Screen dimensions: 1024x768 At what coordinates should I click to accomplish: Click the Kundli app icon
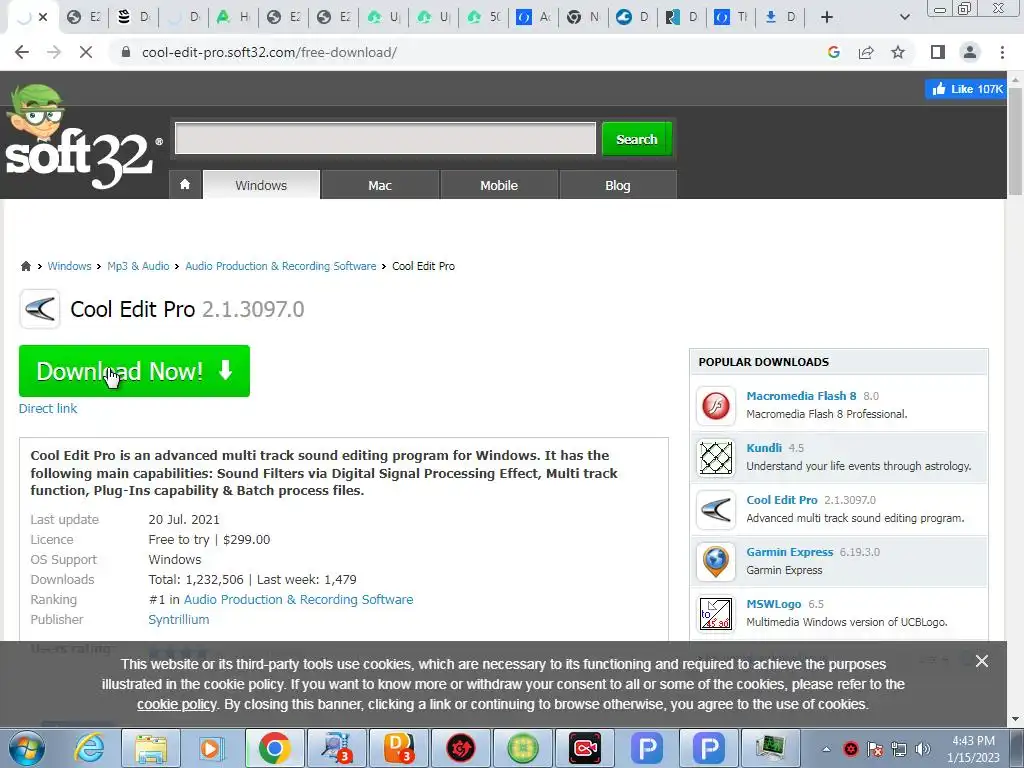coord(716,457)
